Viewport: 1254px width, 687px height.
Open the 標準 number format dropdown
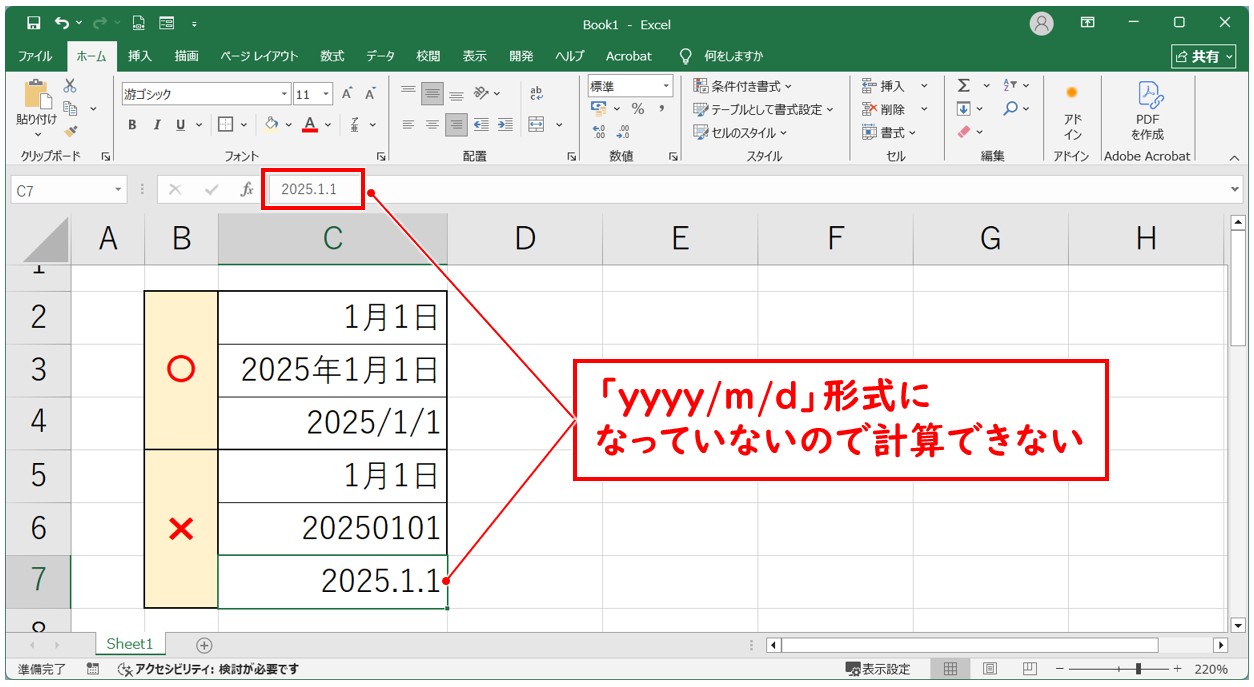click(x=665, y=86)
